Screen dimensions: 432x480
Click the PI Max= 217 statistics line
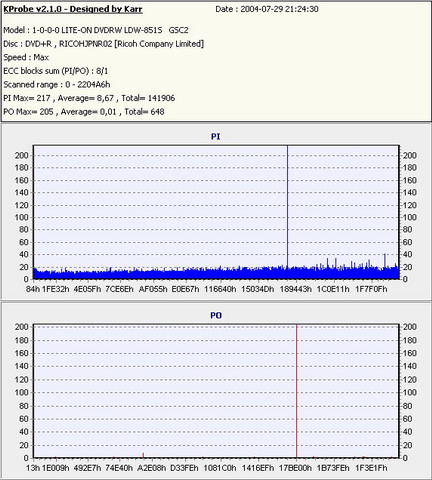click(89, 98)
